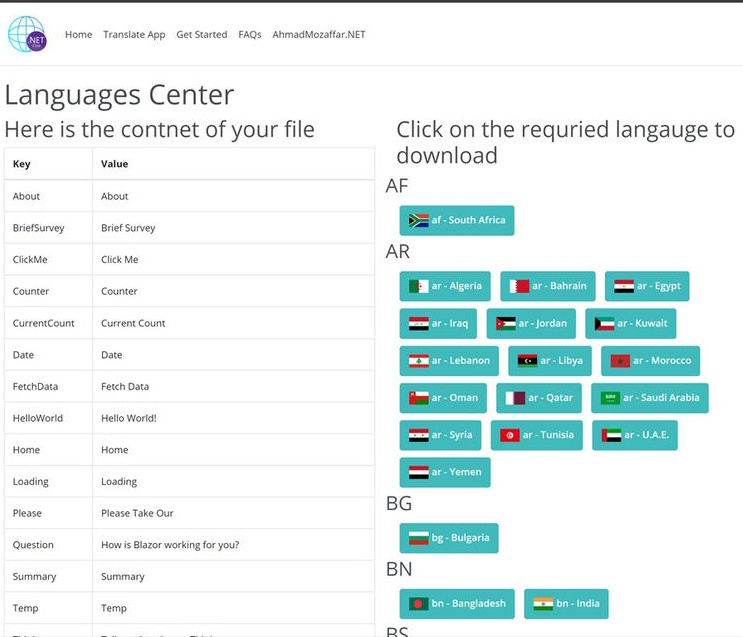Download the bg - Bulgaria language
Screen dimensions: 743x637
click(448, 538)
